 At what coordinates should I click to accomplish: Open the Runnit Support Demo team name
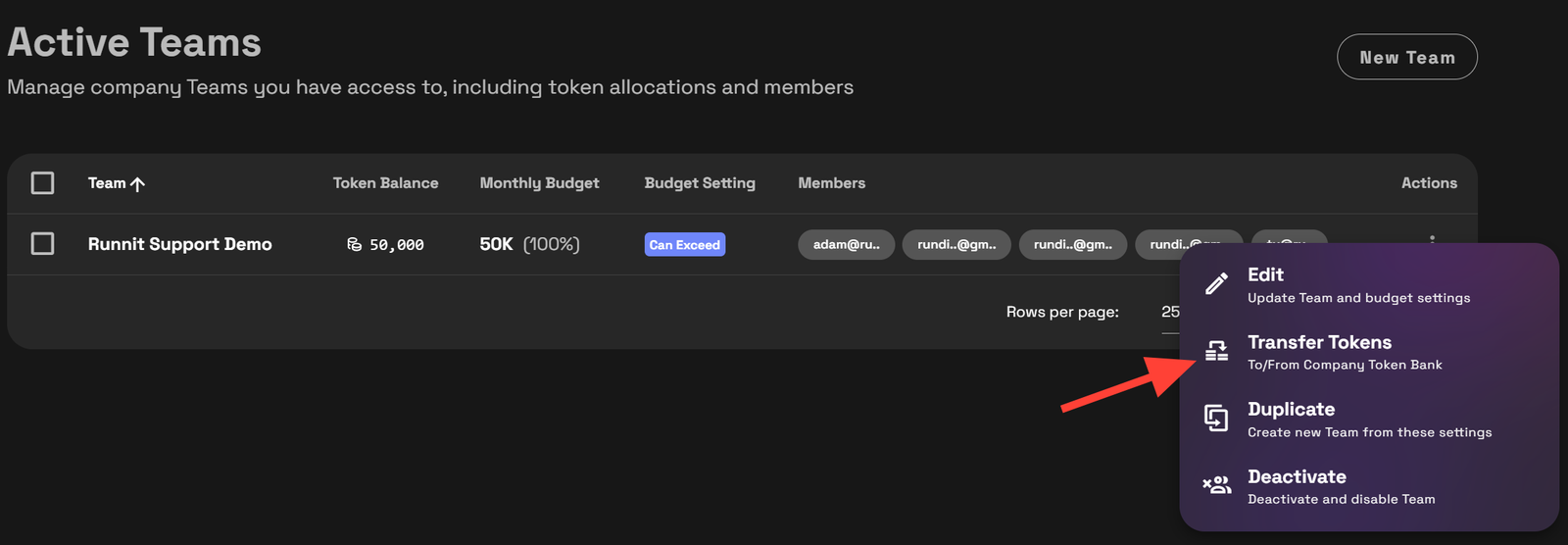(x=180, y=244)
